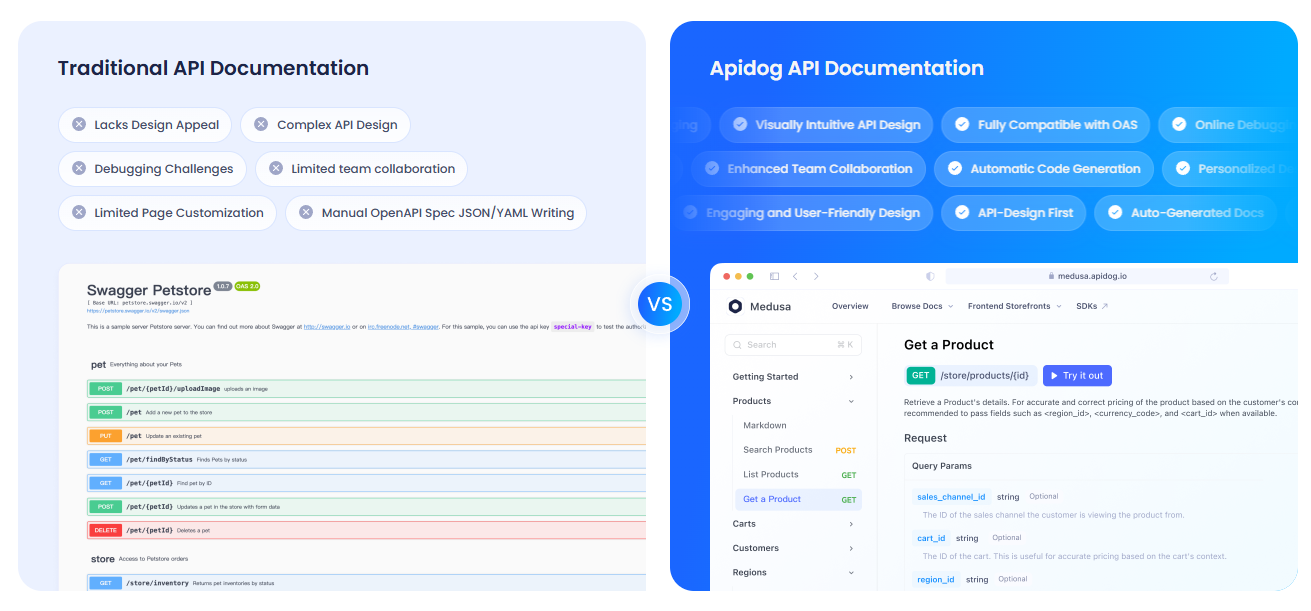The image size is (1311, 611).
Task: Toggle the browser sidebar icon in Medusa window
Action: point(774,276)
